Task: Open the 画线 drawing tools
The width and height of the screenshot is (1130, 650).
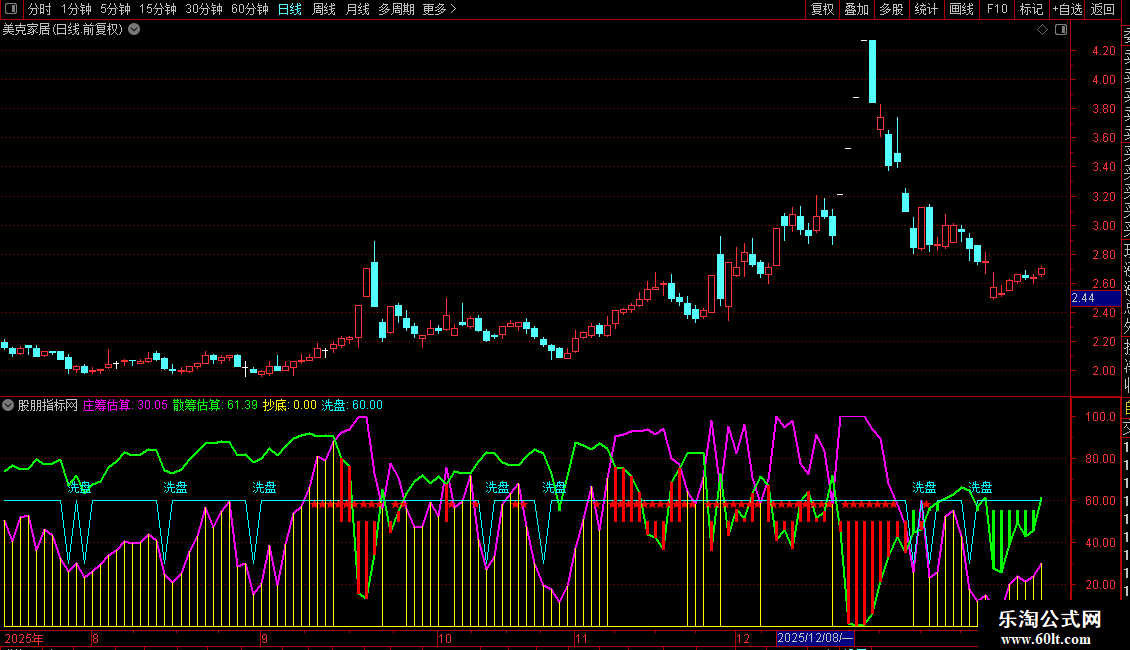Action: (961, 9)
